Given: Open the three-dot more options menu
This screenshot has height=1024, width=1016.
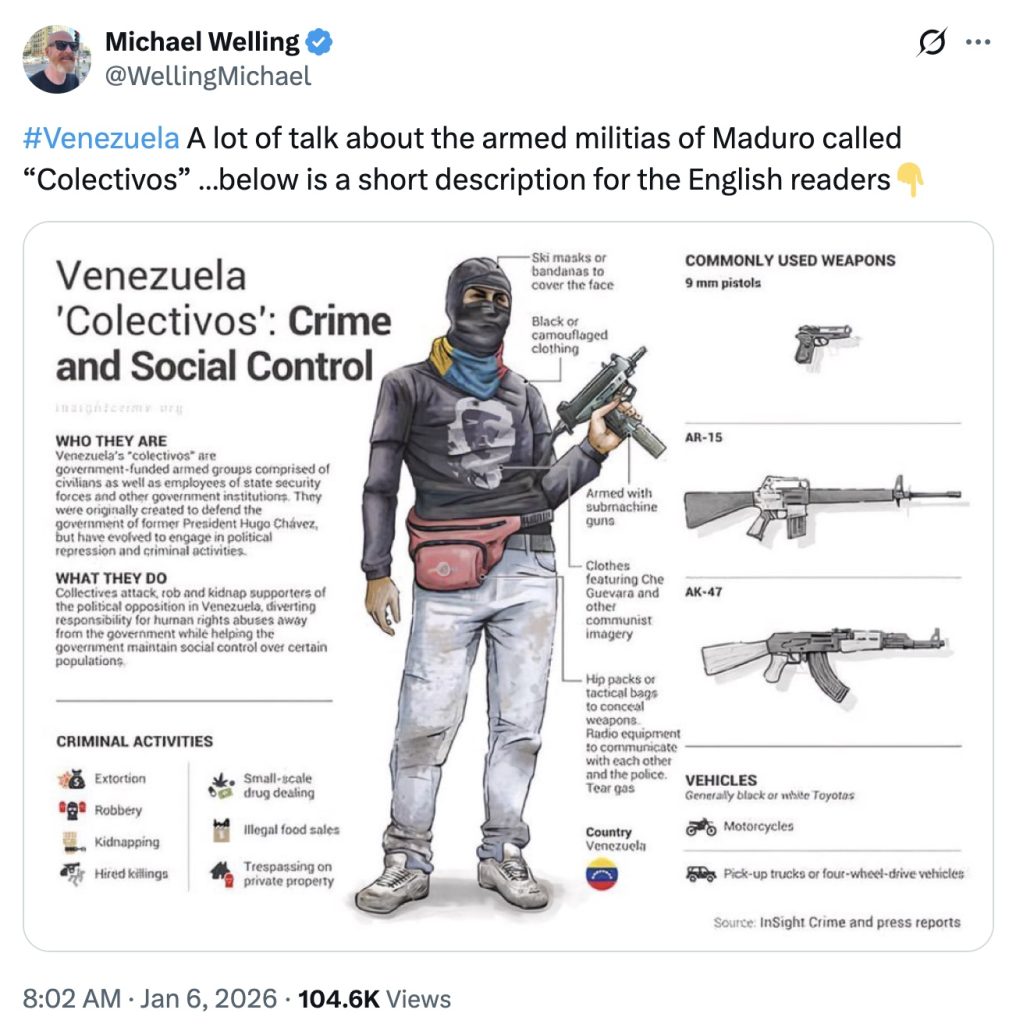Looking at the screenshot, I should [977, 42].
